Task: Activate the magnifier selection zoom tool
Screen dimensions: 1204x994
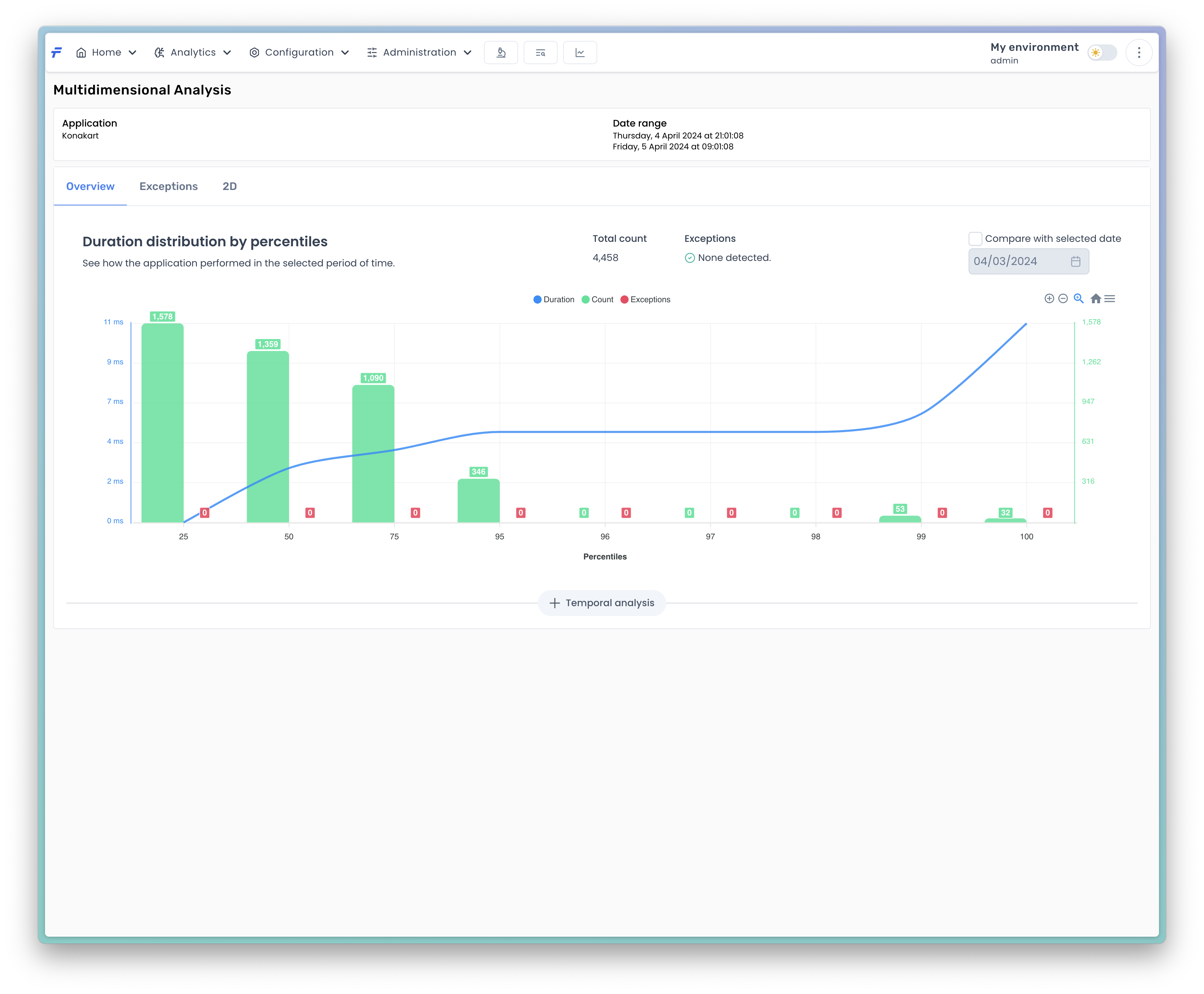Action: pos(1078,298)
